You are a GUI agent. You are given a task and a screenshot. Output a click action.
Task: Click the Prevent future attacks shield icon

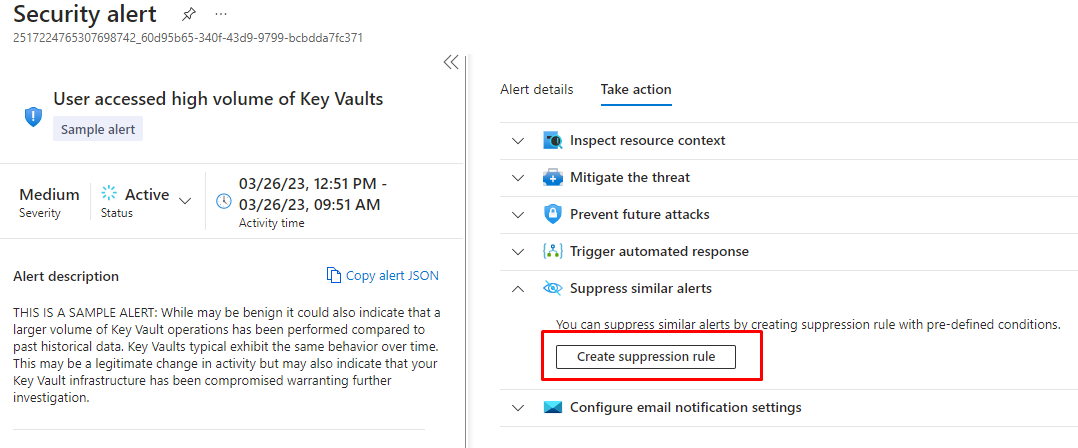tap(553, 214)
